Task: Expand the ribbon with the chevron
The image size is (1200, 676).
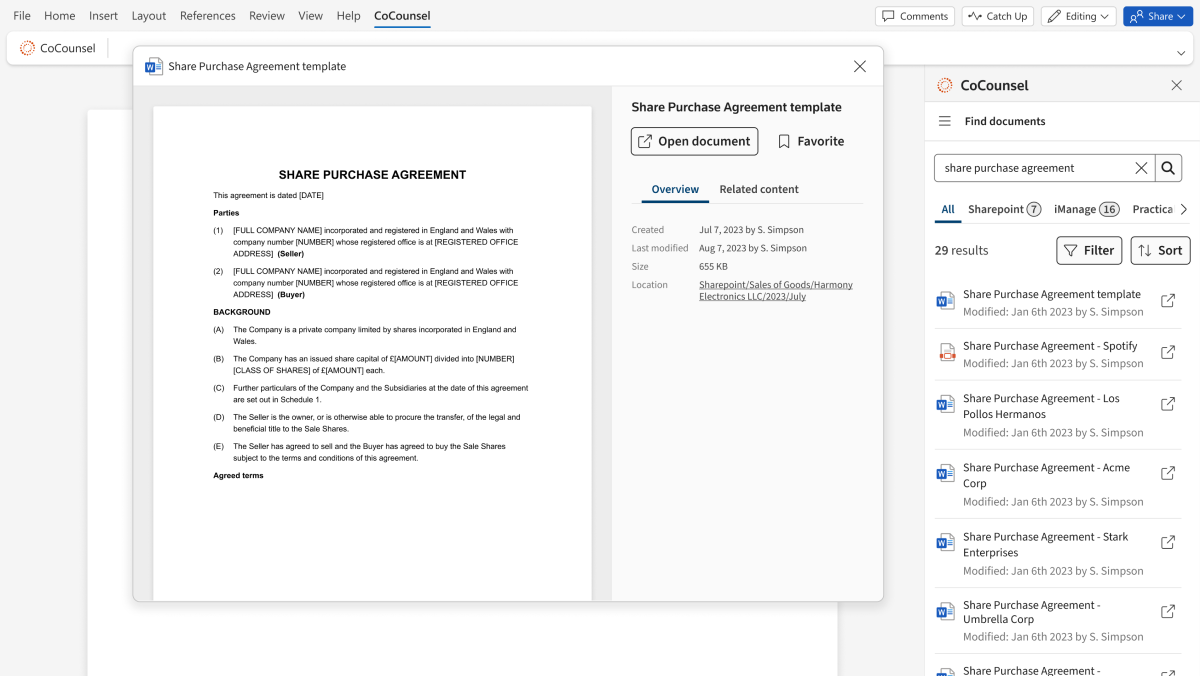Action: (x=1181, y=52)
